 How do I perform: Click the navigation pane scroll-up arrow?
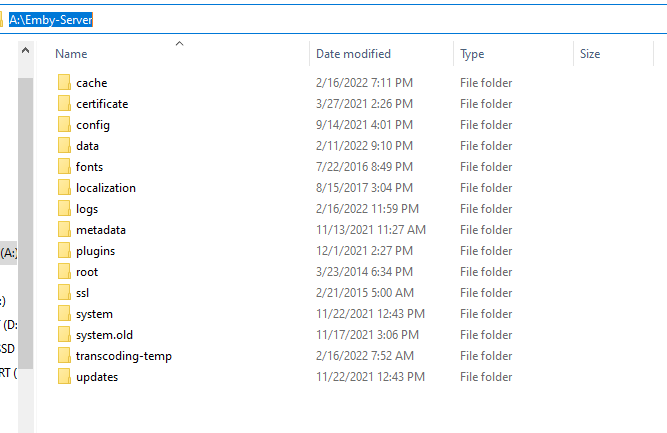coord(26,51)
